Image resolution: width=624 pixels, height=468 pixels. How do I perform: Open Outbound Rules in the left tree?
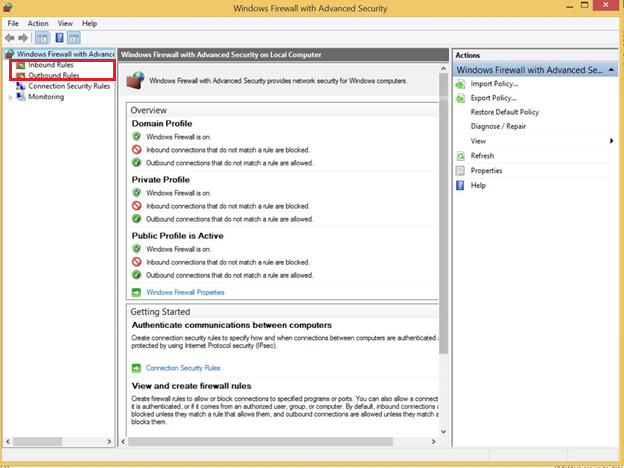click(x=53, y=75)
